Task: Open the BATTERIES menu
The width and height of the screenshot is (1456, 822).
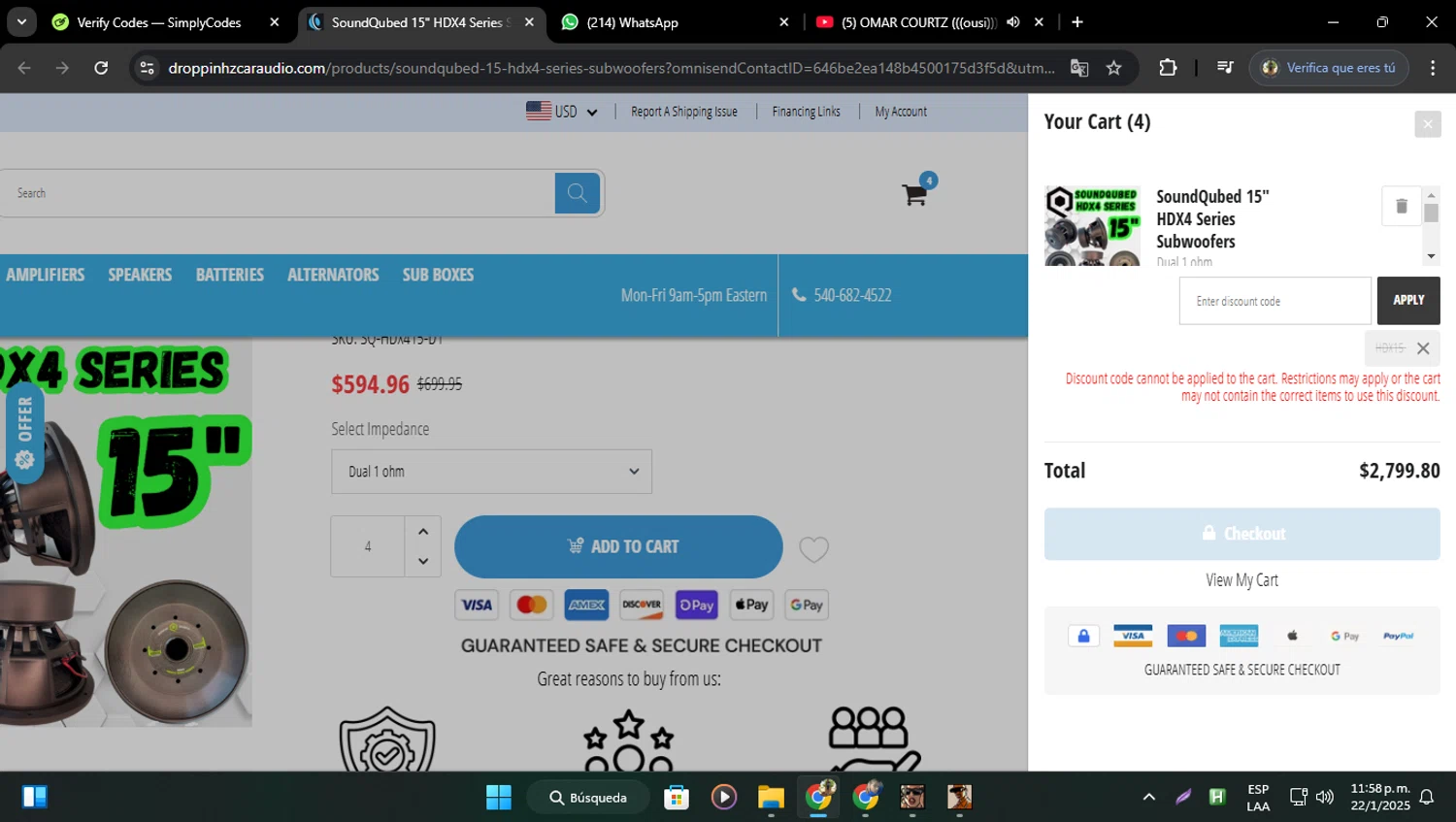Action: pyautogui.click(x=230, y=275)
